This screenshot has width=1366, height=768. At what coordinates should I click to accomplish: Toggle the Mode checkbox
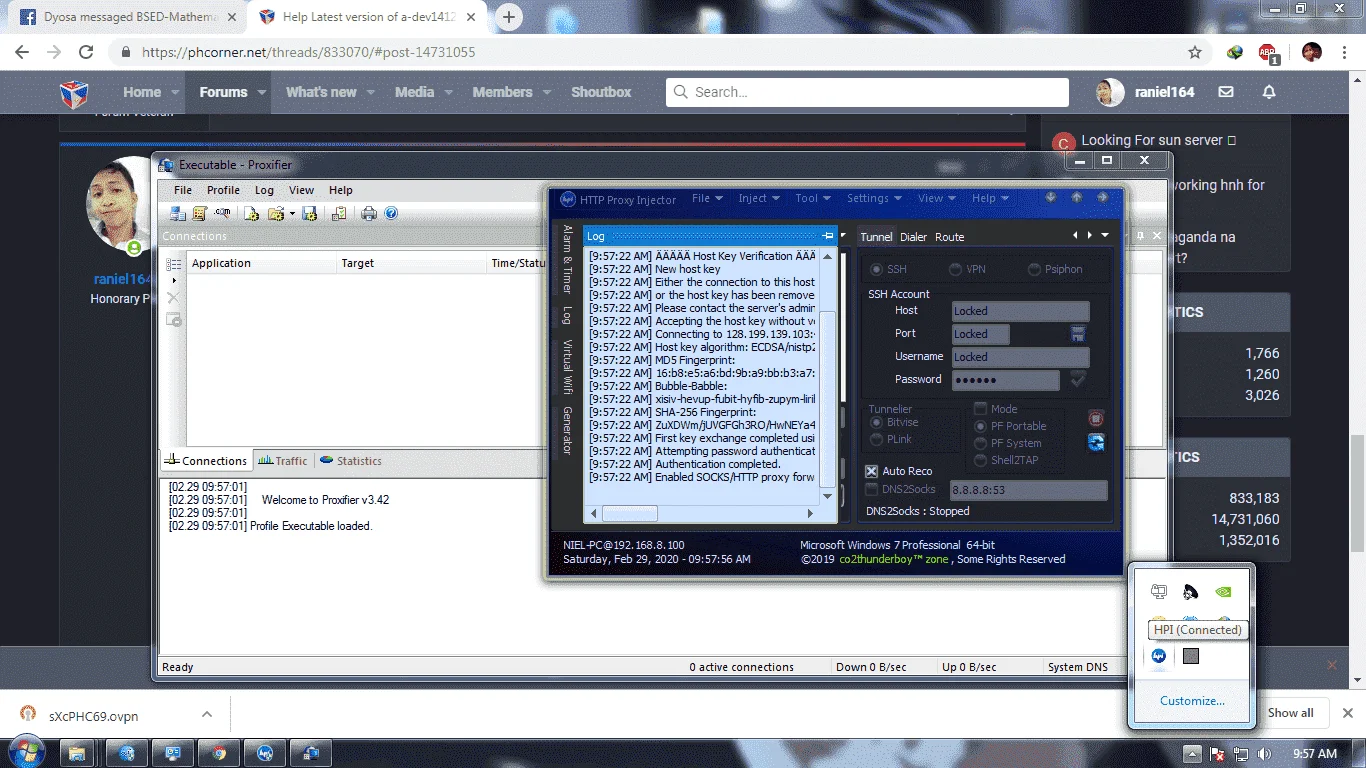click(x=981, y=409)
